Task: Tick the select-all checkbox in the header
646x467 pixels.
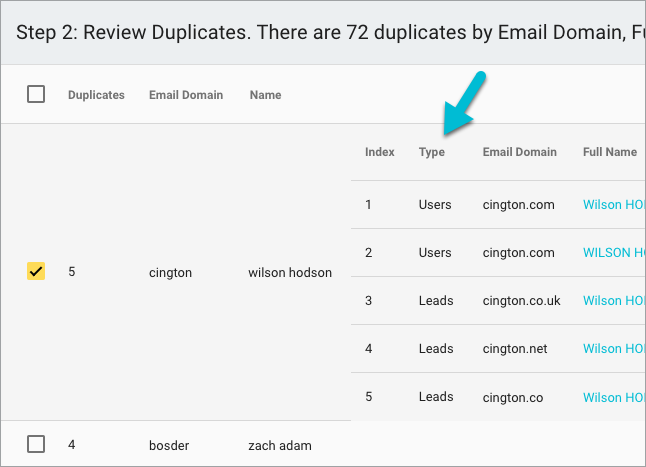Action: tap(36, 94)
